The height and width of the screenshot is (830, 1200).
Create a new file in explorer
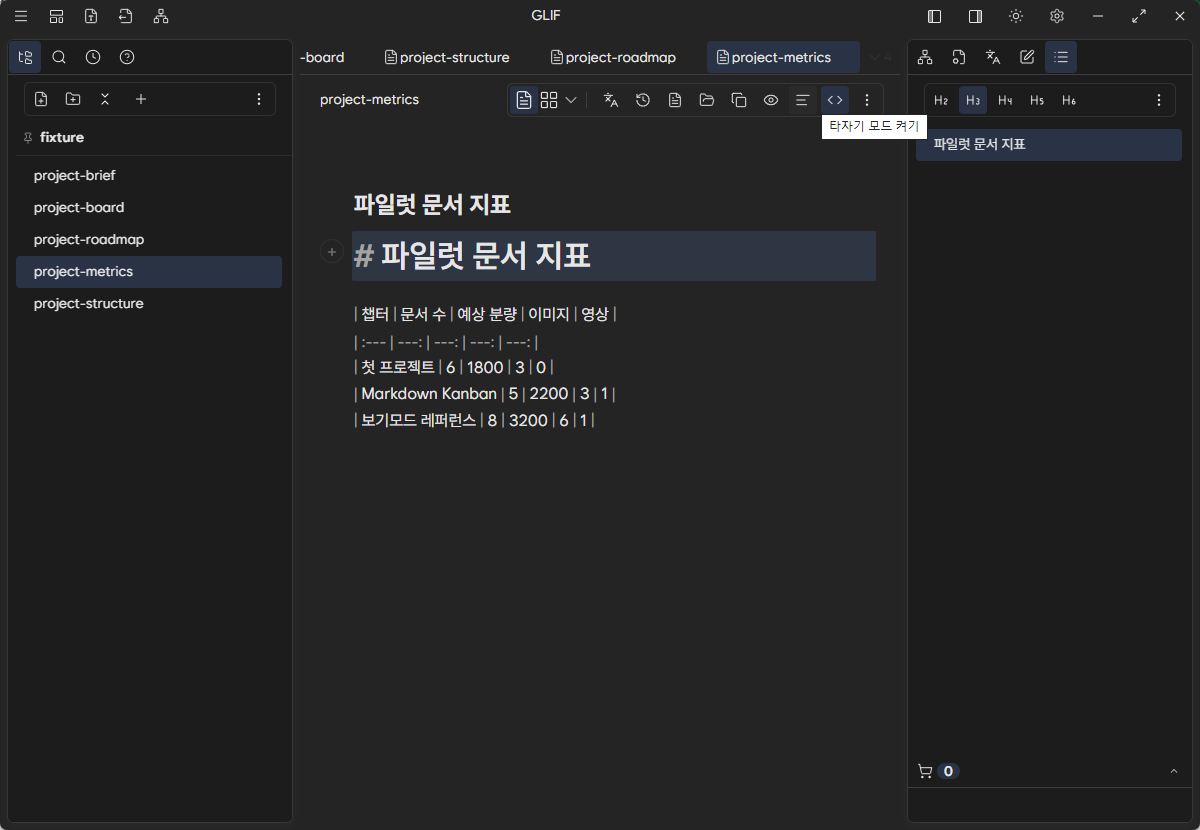click(x=41, y=99)
